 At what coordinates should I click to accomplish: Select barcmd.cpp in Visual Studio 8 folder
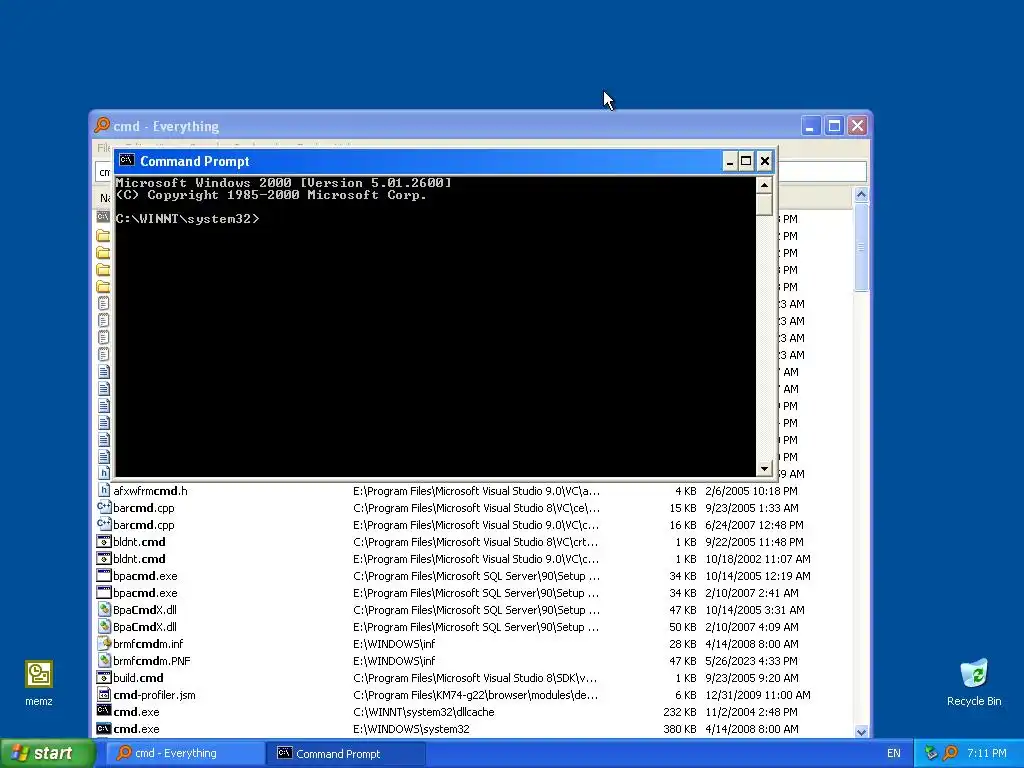[x=144, y=507]
